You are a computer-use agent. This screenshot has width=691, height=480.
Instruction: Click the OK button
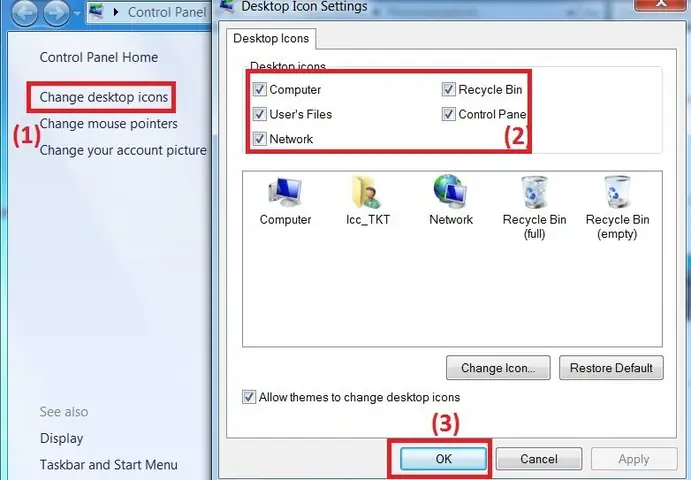tap(443, 459)
